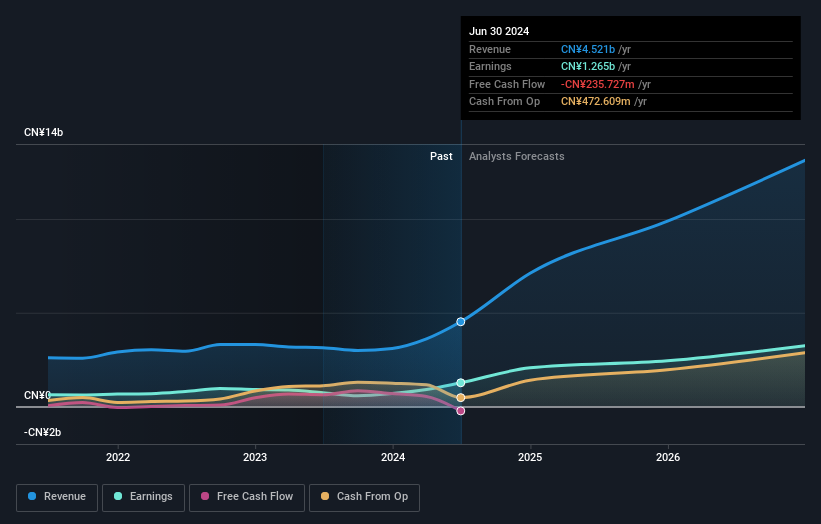Toggle the Earnings series legend button
821x524 pixels.
coord(143,497)
